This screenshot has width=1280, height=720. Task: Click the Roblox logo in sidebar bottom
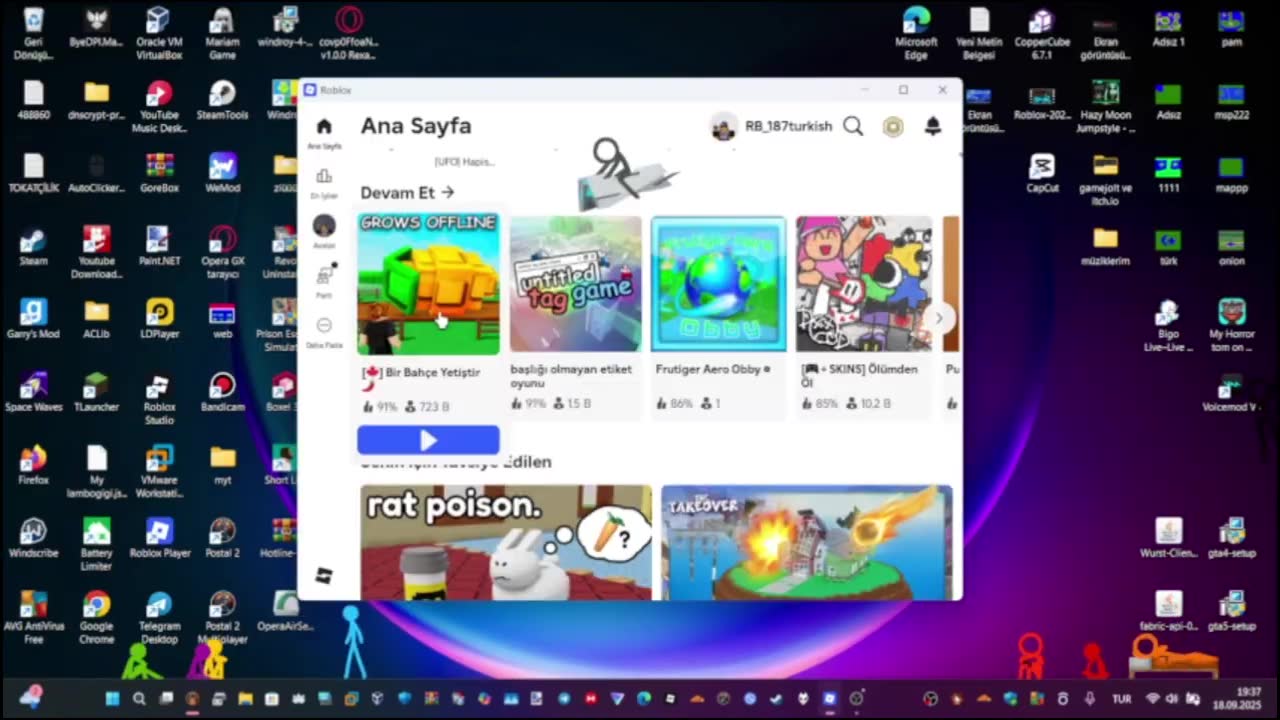point(324,575)
